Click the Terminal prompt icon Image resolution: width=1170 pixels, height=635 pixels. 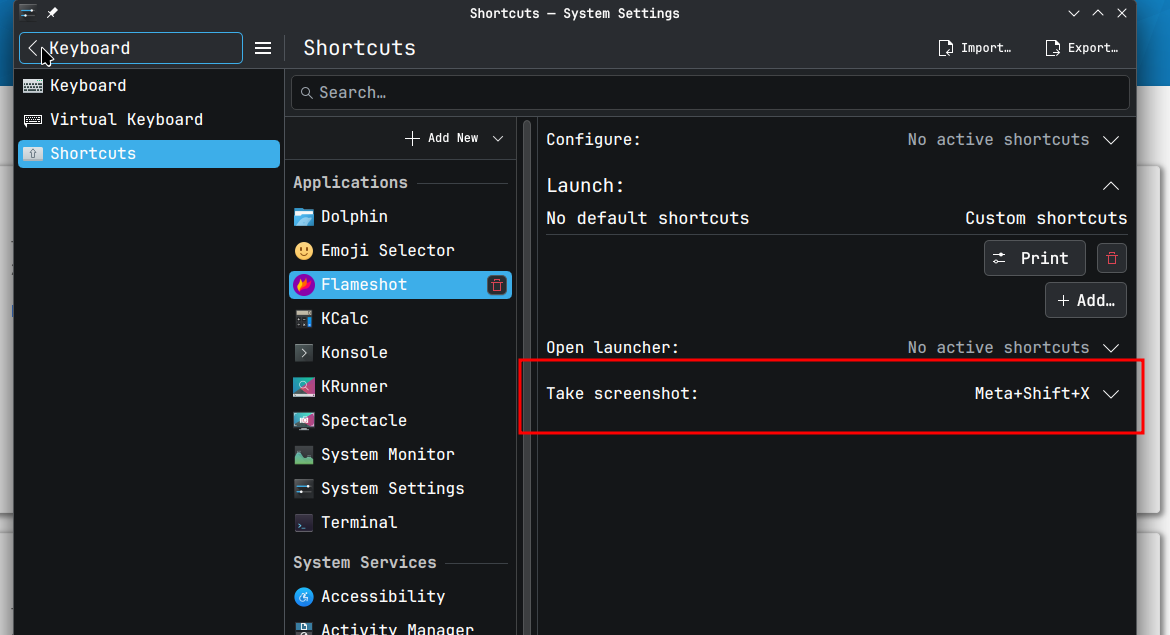point(304,523)
